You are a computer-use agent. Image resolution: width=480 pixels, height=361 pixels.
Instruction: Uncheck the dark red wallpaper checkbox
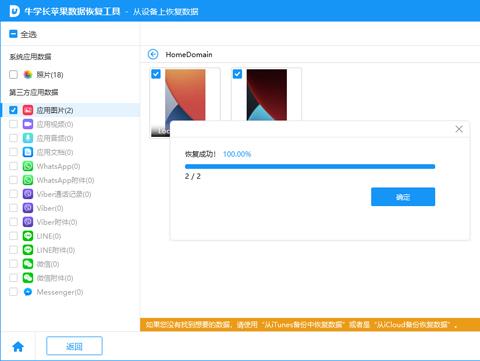[x=237, y=74]
